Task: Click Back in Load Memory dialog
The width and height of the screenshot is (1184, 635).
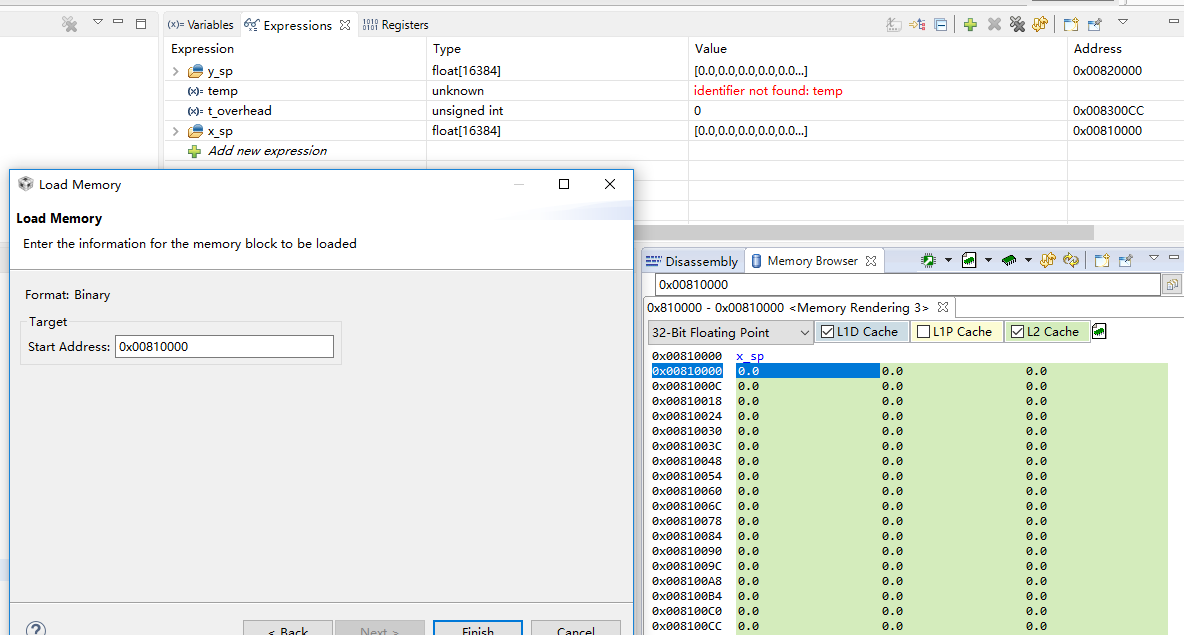Action: pos(288,629)
